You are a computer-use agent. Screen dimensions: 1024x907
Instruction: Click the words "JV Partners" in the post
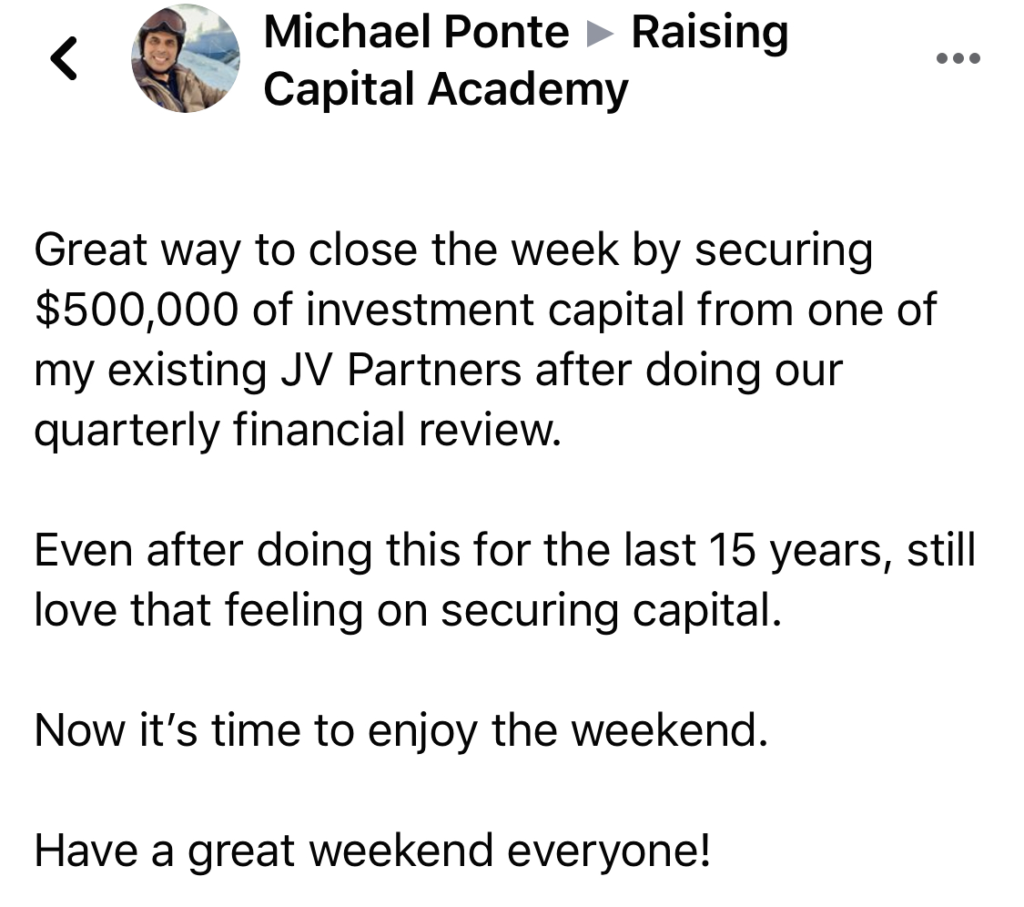tap(401, 370)
